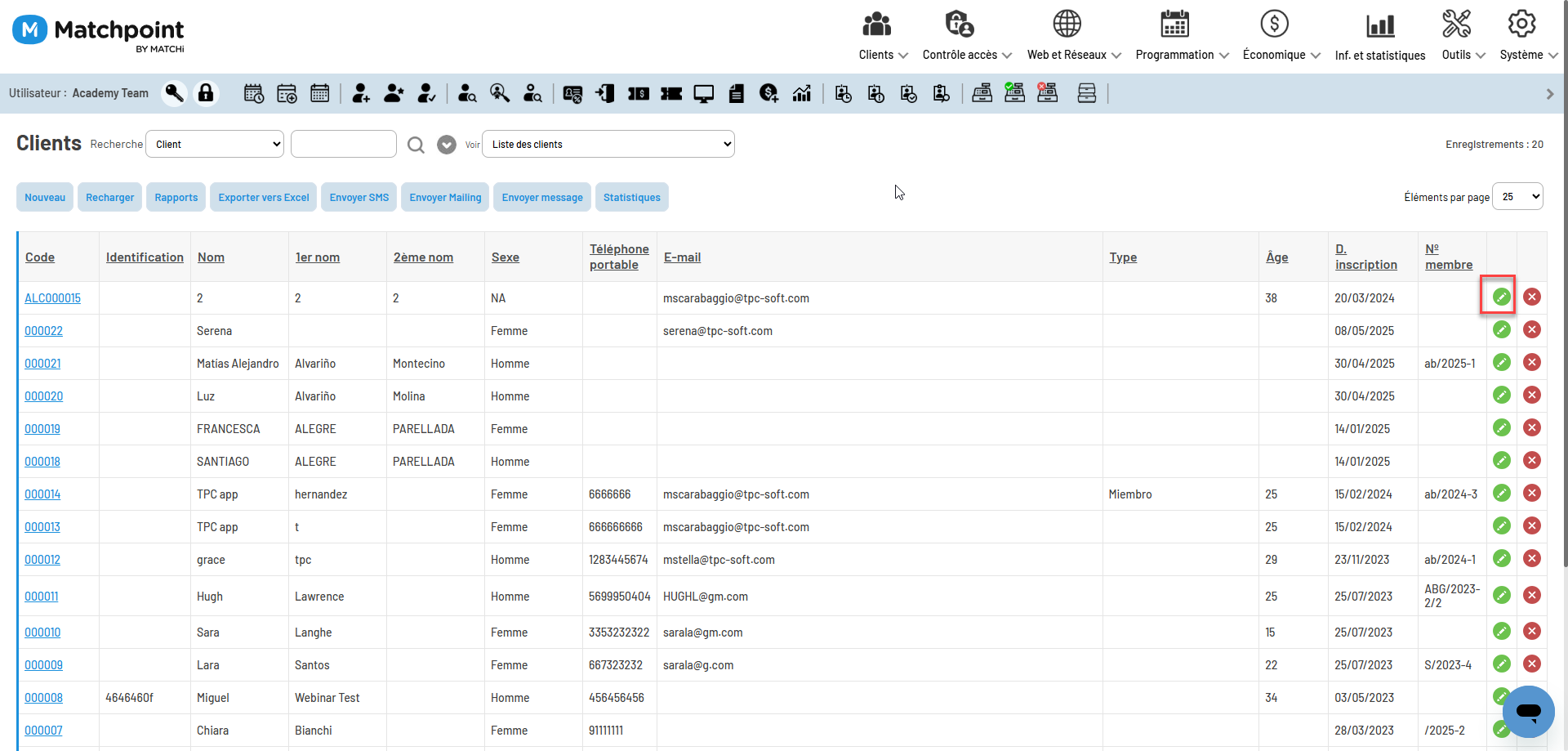Click the monitor screen icon
1568x751 pixels.
pos(704,94)
